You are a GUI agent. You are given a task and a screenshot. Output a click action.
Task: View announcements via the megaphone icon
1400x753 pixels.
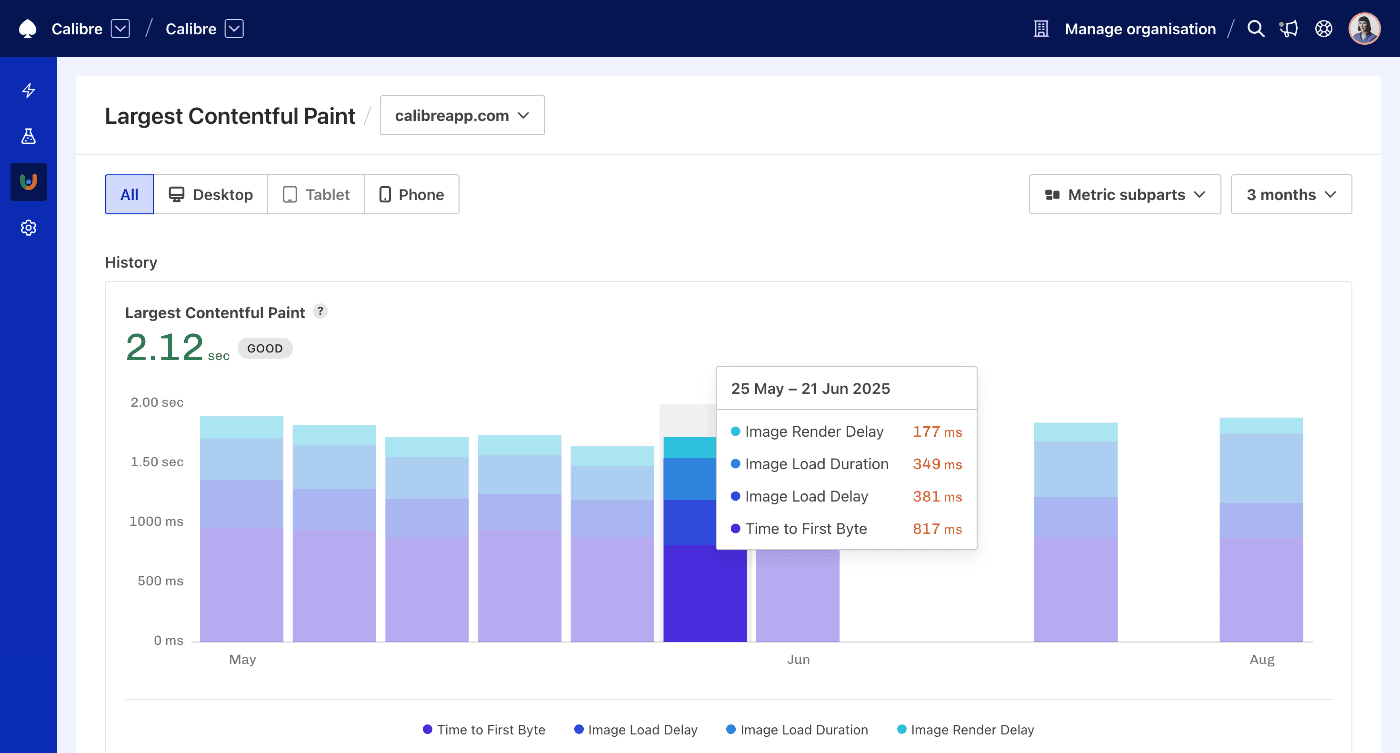pos(1289,28)
